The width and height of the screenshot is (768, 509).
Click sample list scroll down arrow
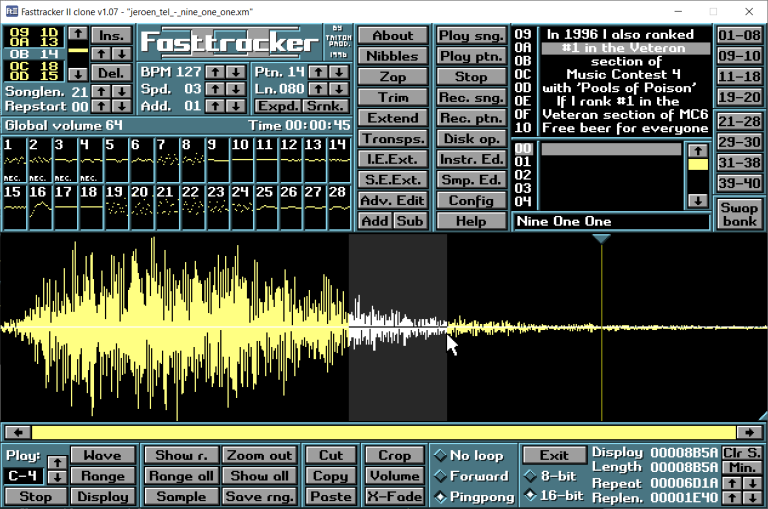pyautogui.click(x=698, y=200)
